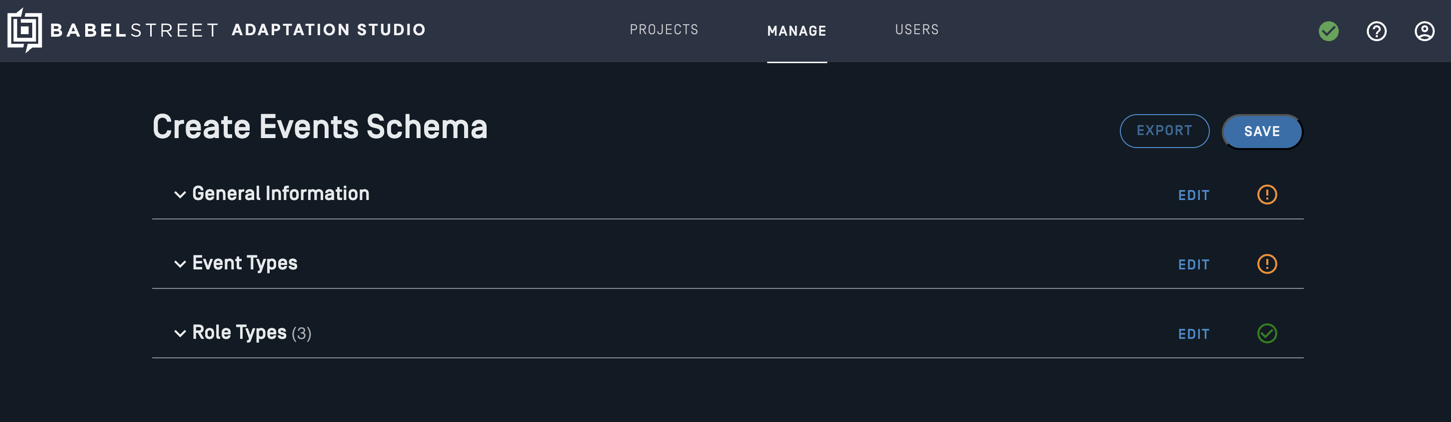Switch to the Projects tab
The image size is (1451, 422).
(x=664, y=30)
